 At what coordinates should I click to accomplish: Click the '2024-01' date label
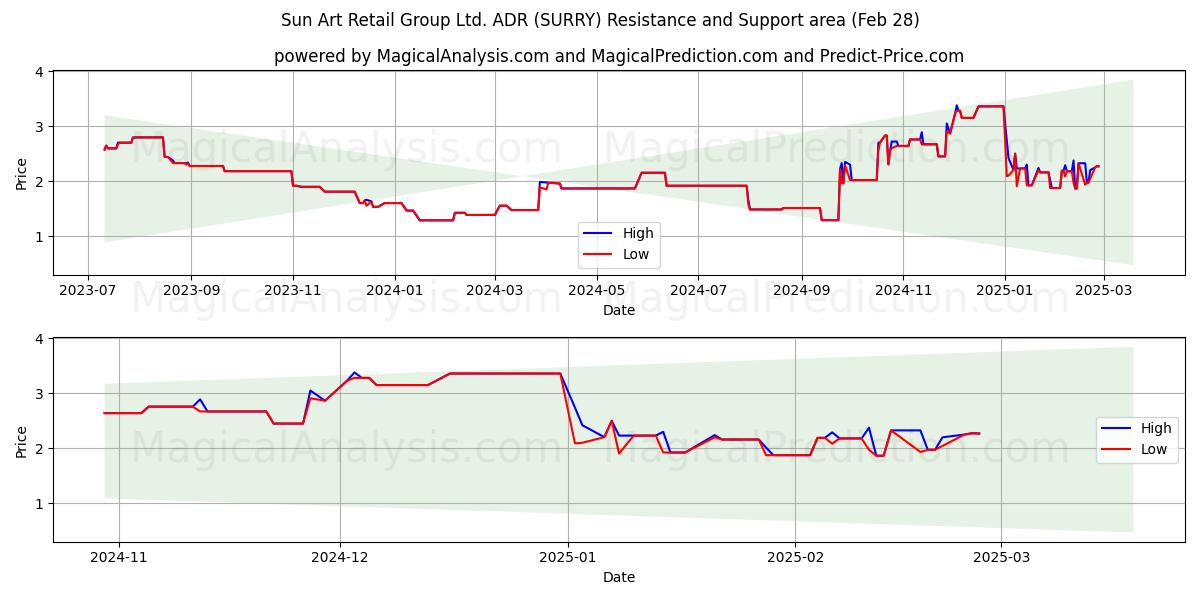click(395, 291)
